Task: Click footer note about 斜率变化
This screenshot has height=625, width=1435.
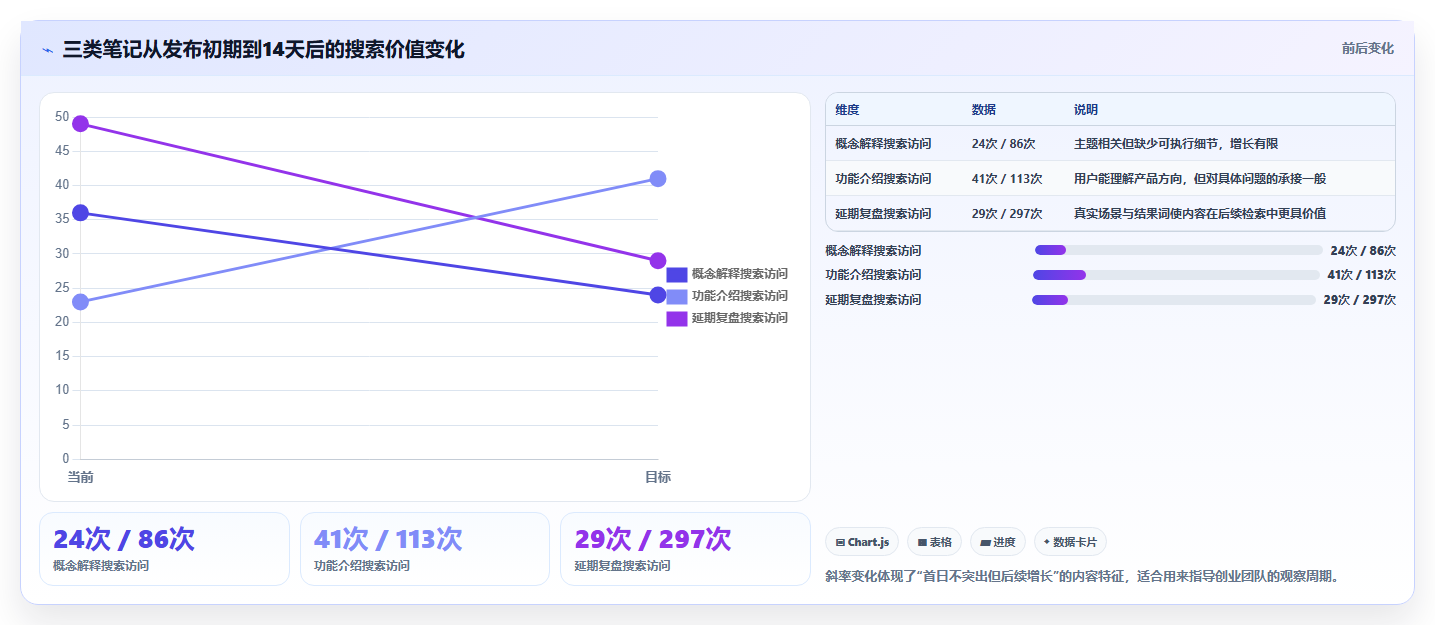Action: pyautogui.click(x=1082, y=577)
